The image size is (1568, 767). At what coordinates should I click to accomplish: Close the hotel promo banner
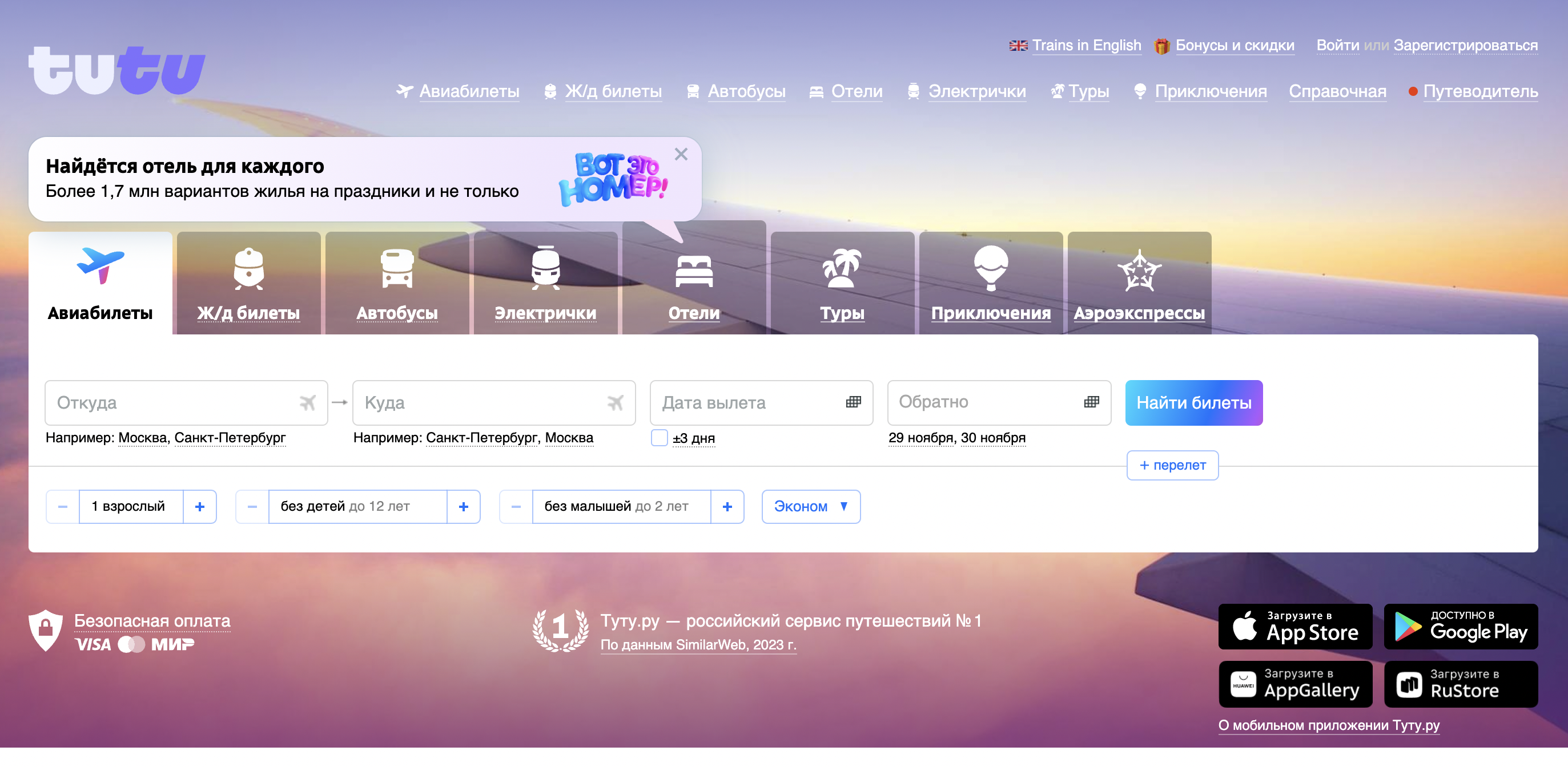pyautogui.click(x=681, y=155)
